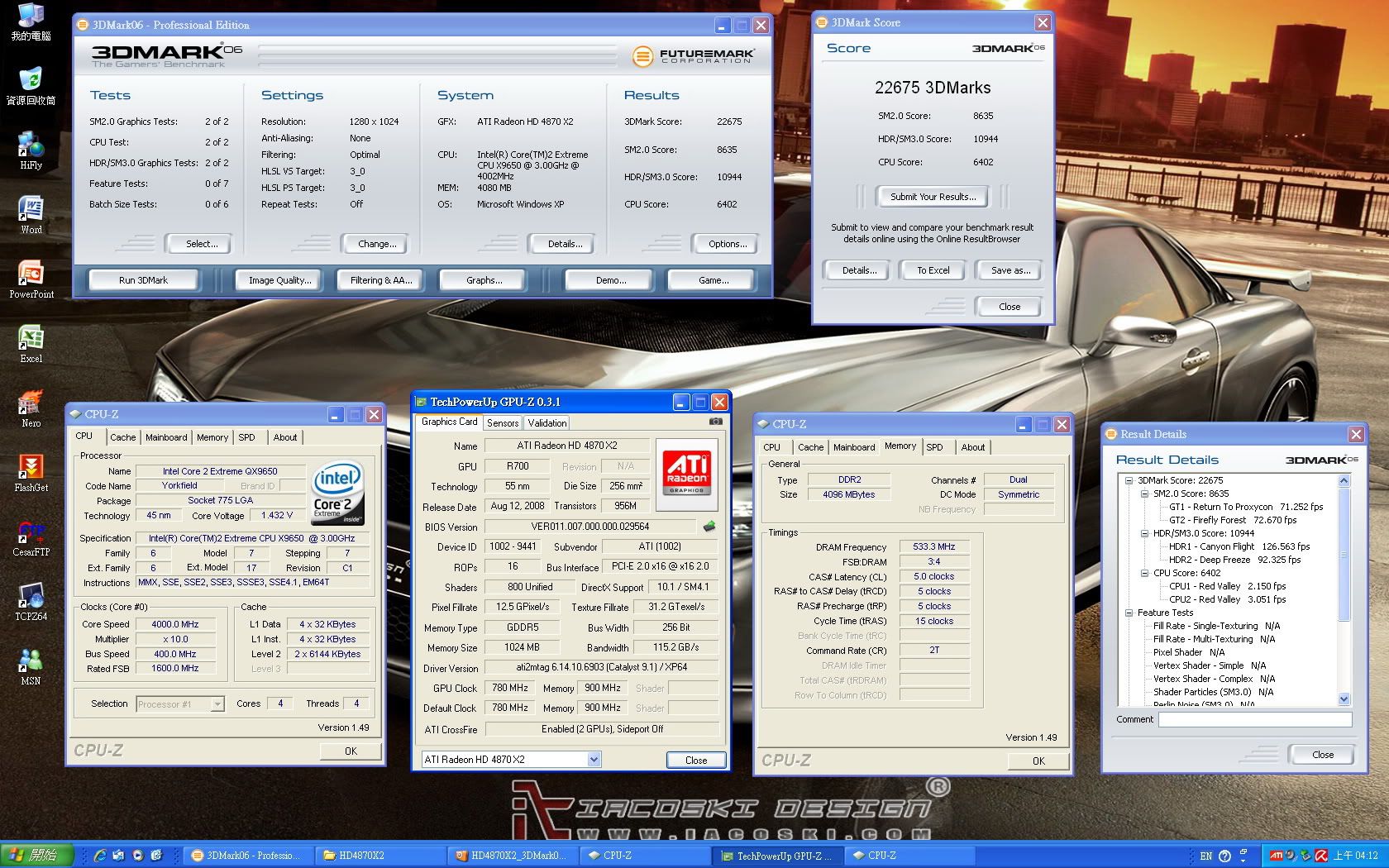Click the GPU-Z camera screenshot icon
1389x868 pixels.
[x=716, y=422]
